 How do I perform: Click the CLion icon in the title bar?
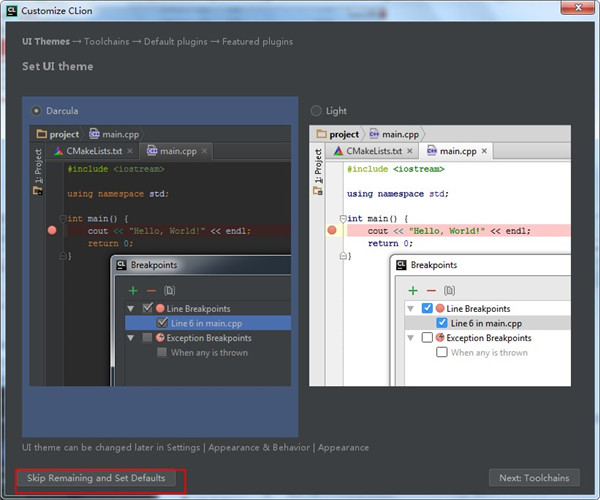pyautogui.click(x=12, y=12)
